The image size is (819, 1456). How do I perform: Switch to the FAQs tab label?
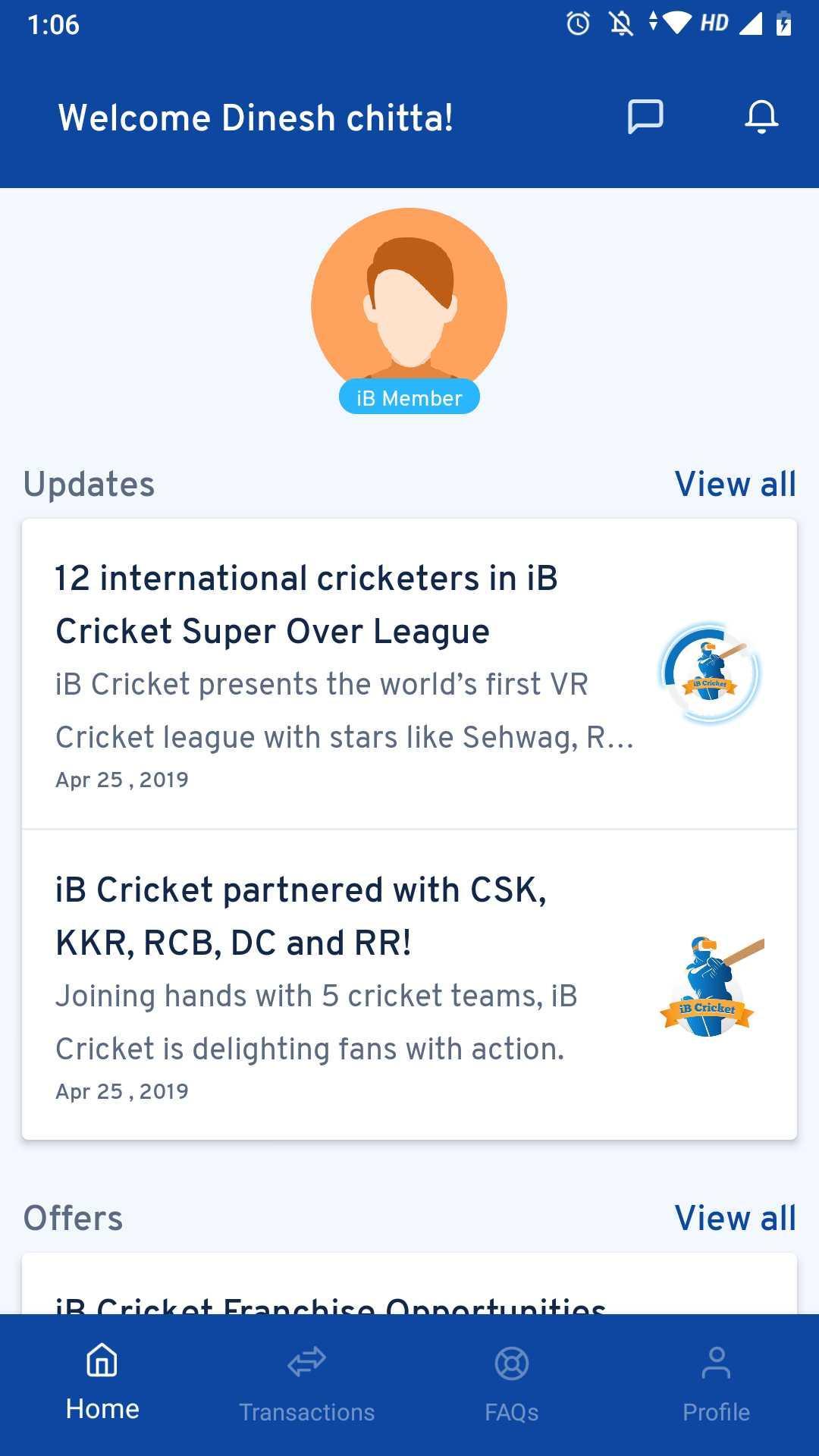pyautogui.click(x=512, y=1412)
